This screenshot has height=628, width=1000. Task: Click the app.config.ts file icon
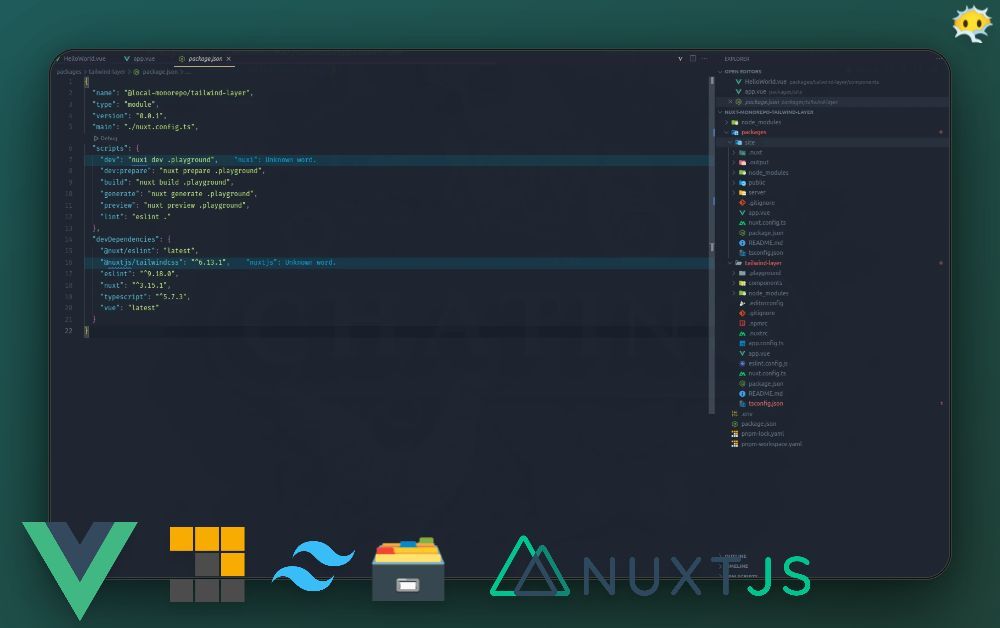(742, 343)
